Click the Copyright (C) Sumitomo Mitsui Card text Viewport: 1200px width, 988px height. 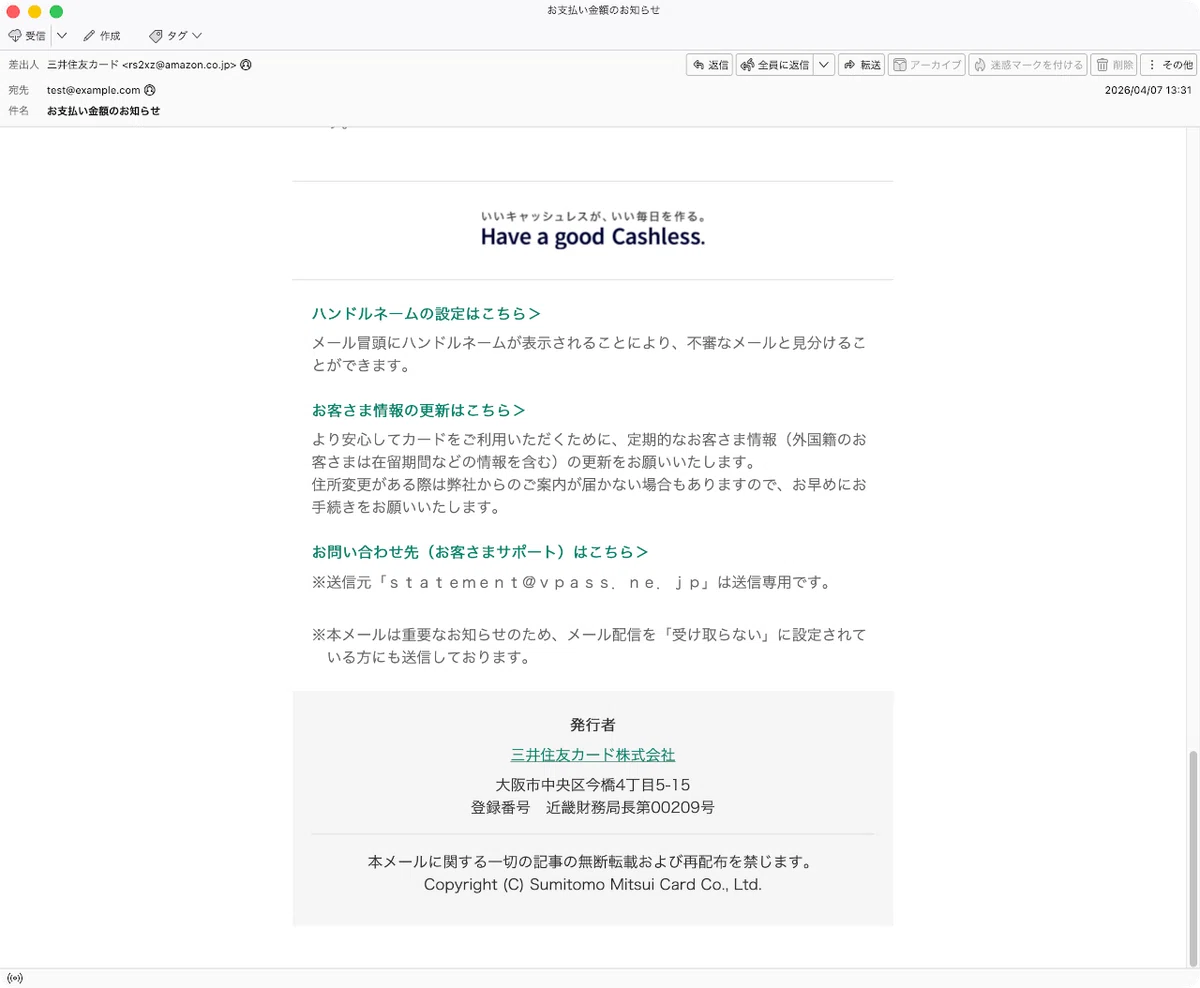(x=593, y=885)
